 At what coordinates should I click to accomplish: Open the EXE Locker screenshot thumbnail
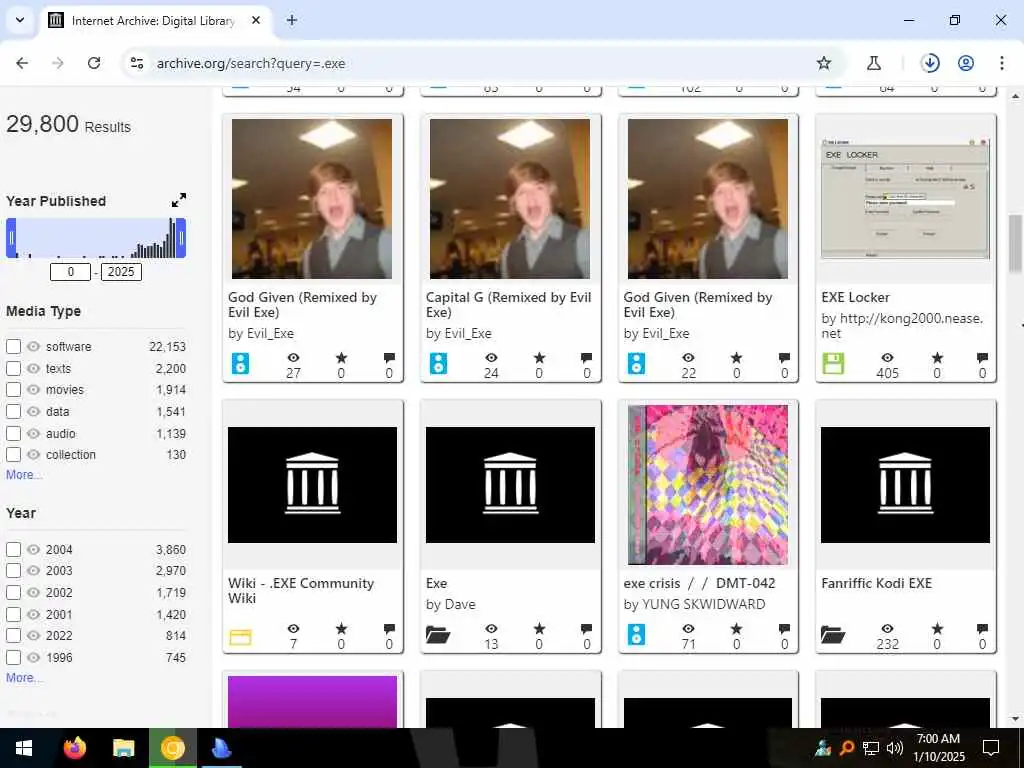click(905, 199)
